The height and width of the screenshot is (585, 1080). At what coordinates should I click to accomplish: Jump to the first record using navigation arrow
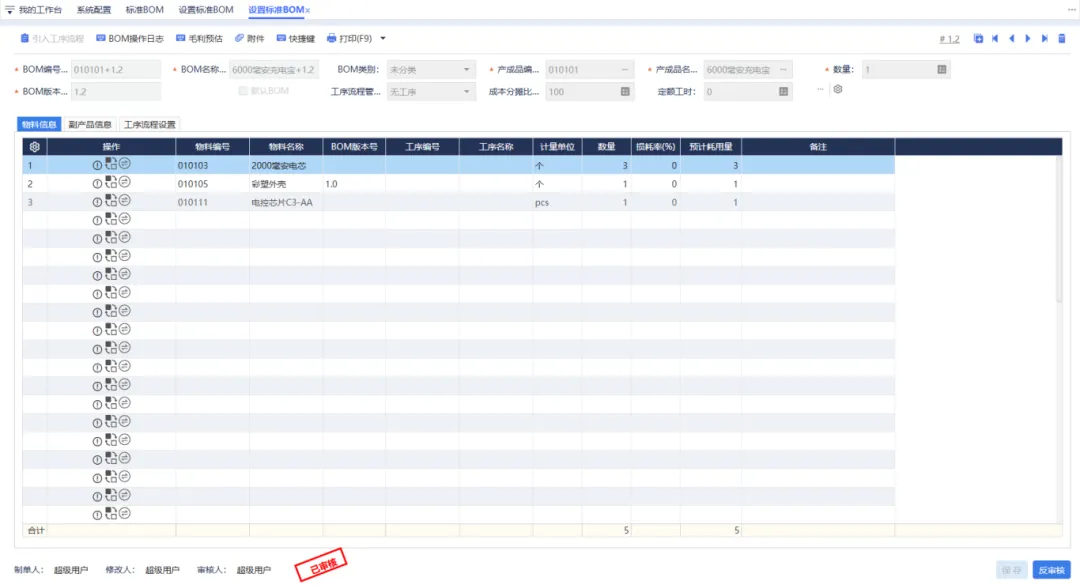995,38
